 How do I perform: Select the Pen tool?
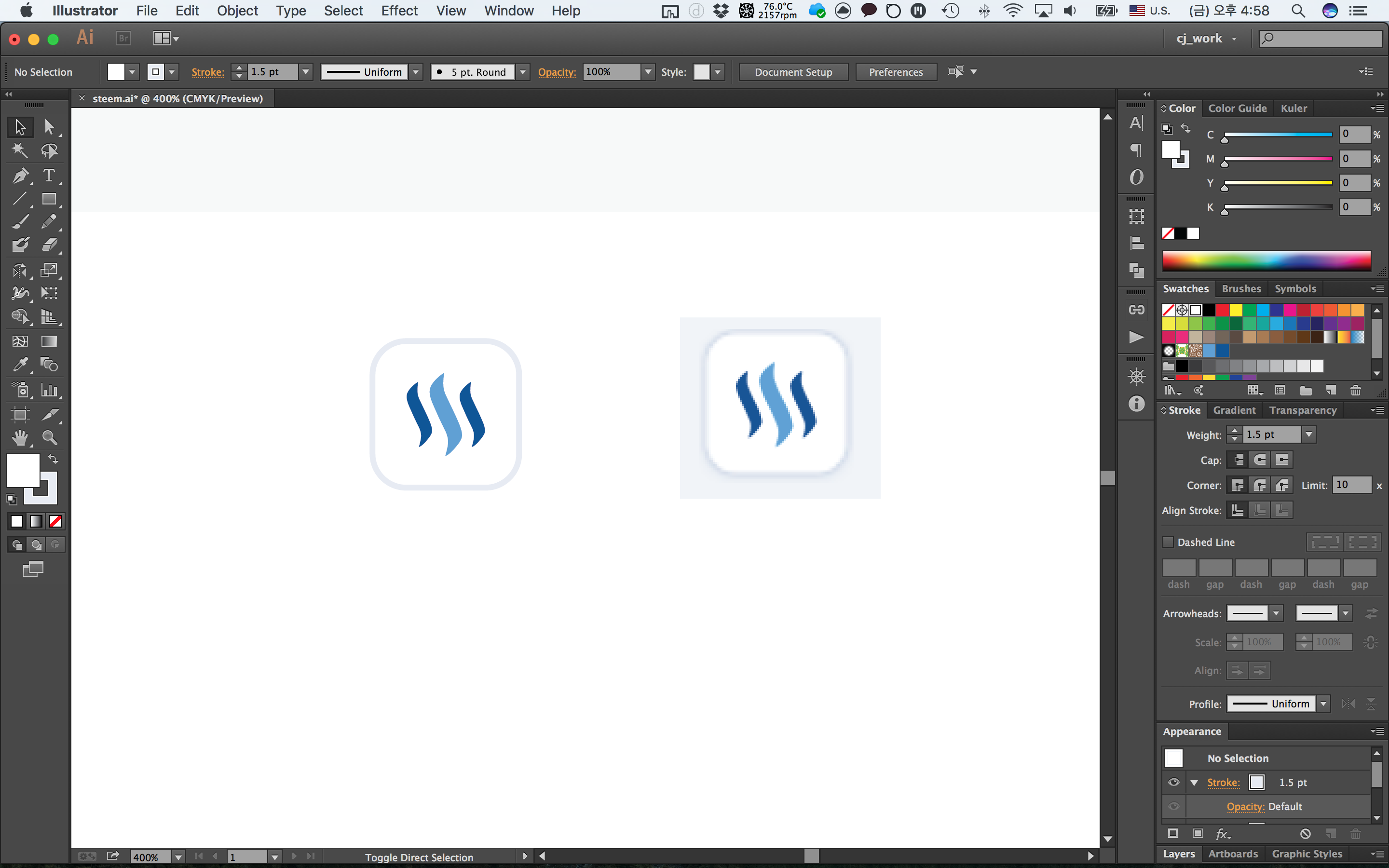click(x=20, y=175)
